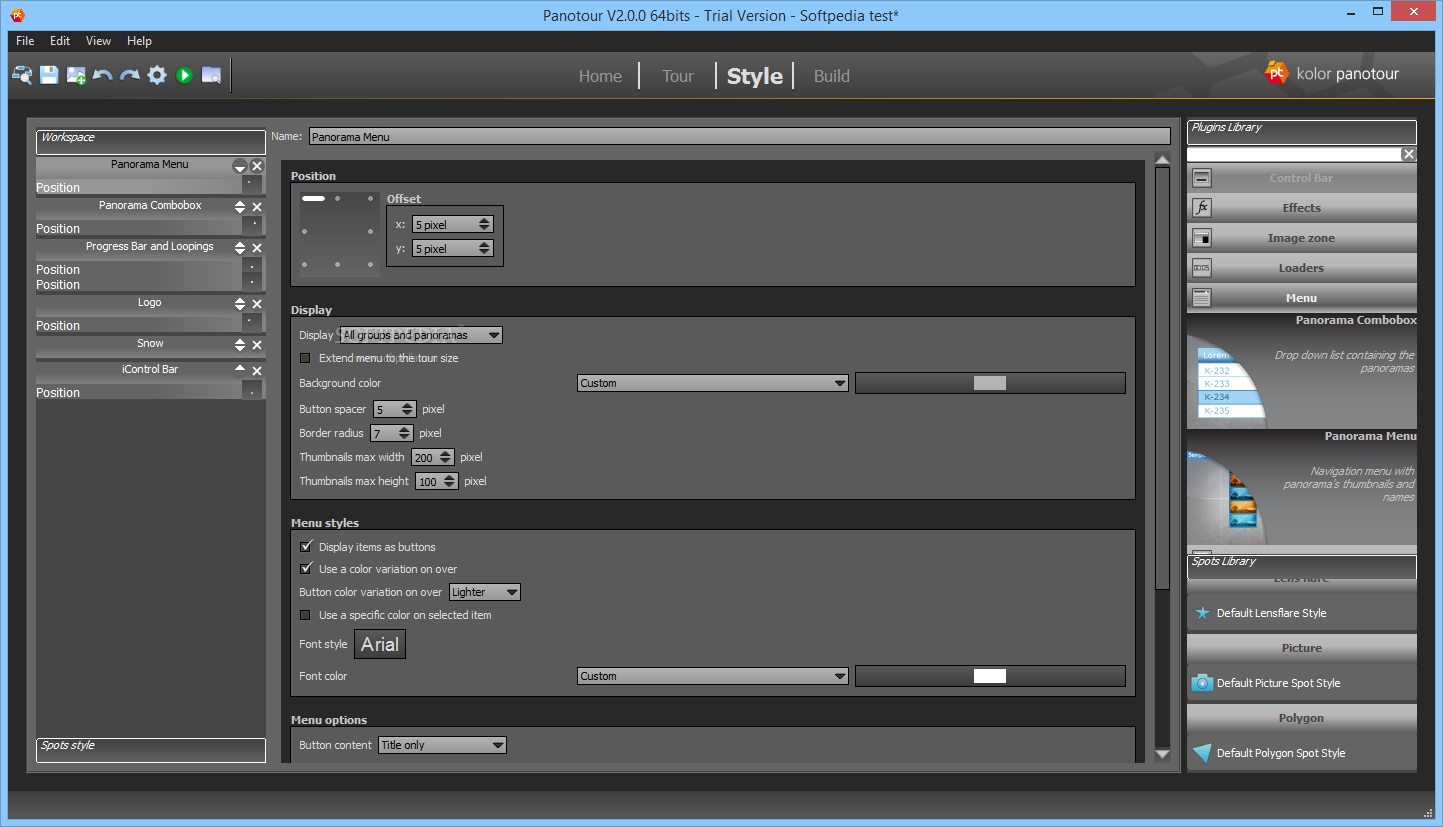Open the View menu
This screenshot has height=827, width=1443.
coord(98,41)
